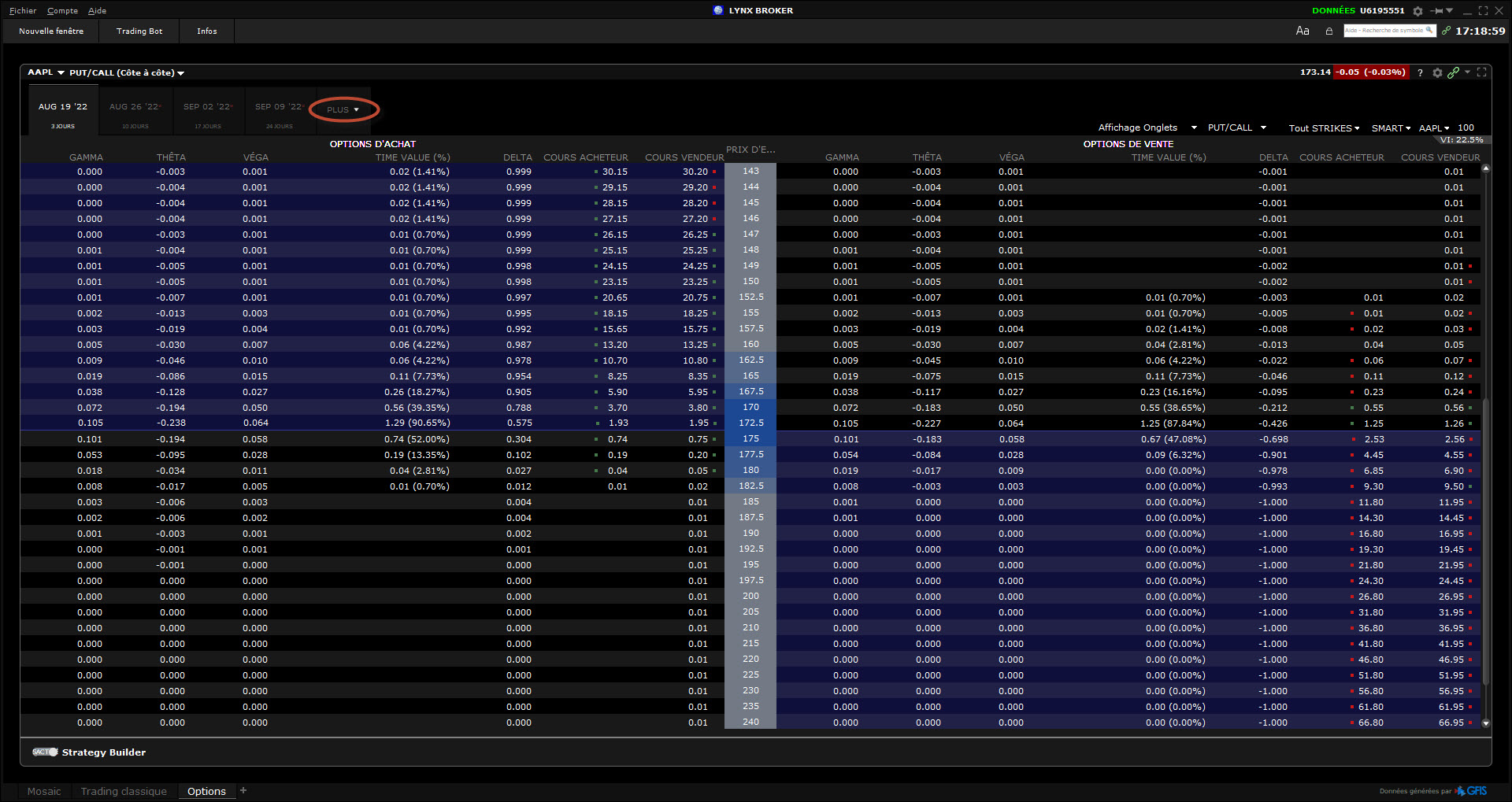Click calls DELTA column header

(x=517, y=157)
